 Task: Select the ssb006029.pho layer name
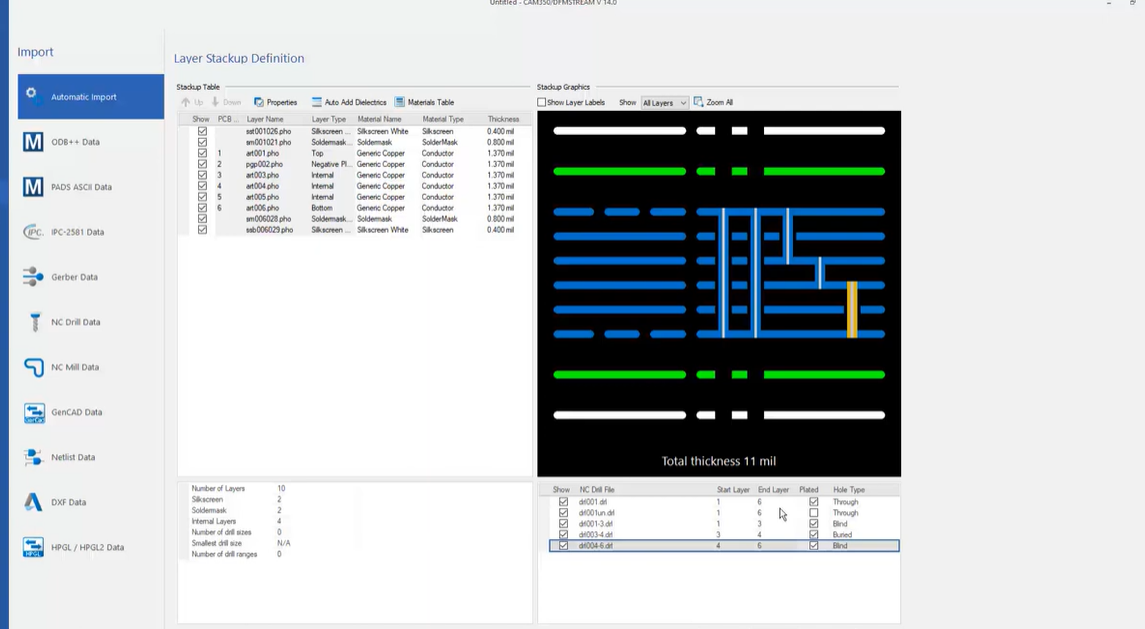tap(269, 230)
